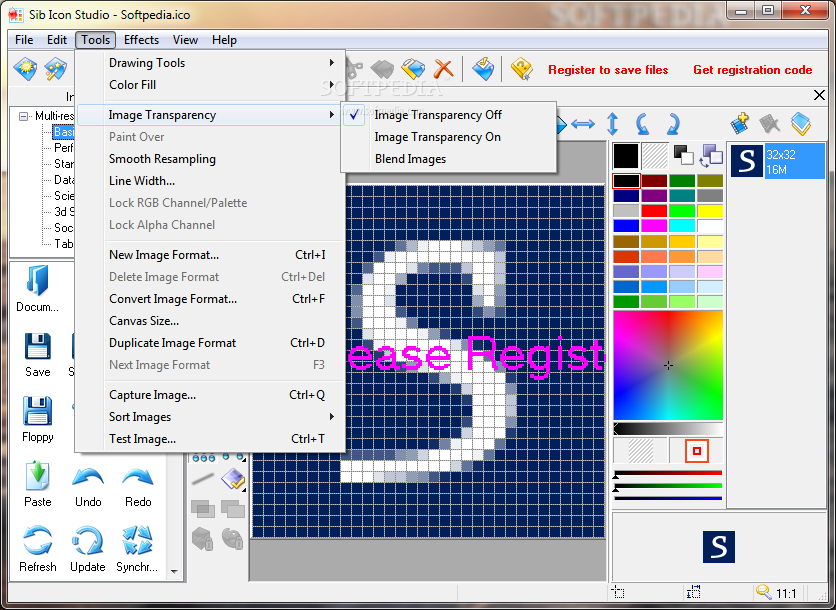Click the black foreground color box
The width and height of the screenshot is (836, 610).
625,156
